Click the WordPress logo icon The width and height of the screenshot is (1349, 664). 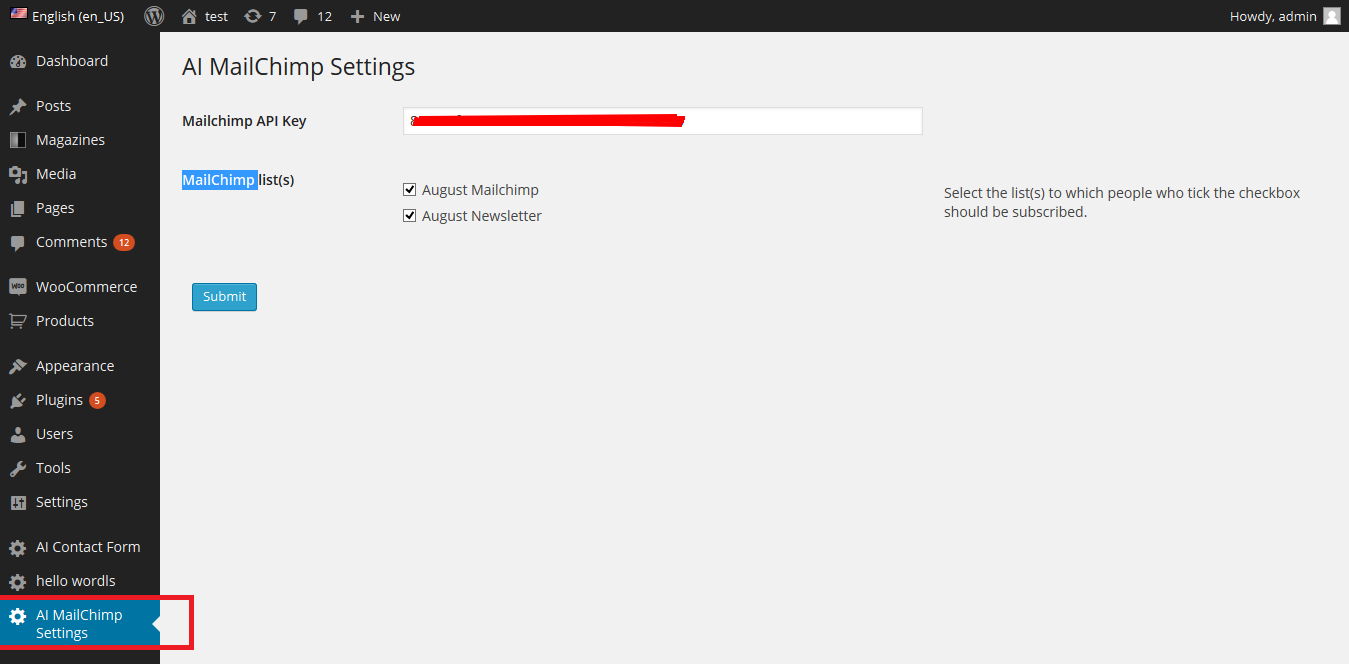point(154,16)
